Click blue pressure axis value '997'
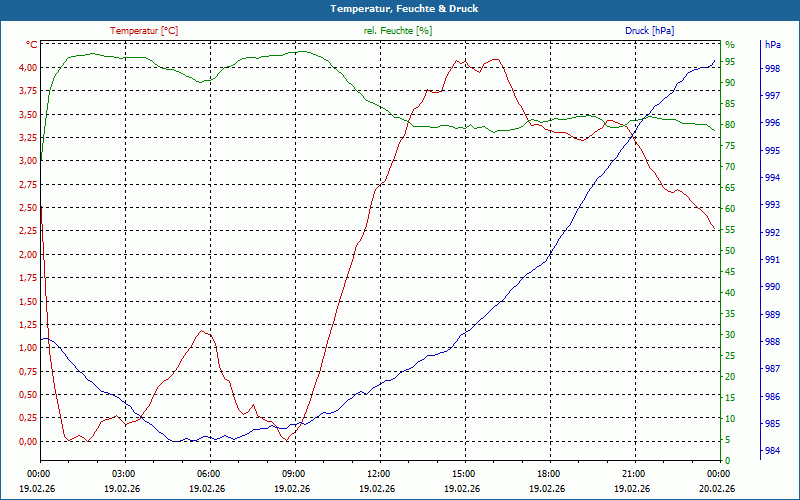Image resolution: width=800 pixels, height=500 pixels. pos(772,95)
